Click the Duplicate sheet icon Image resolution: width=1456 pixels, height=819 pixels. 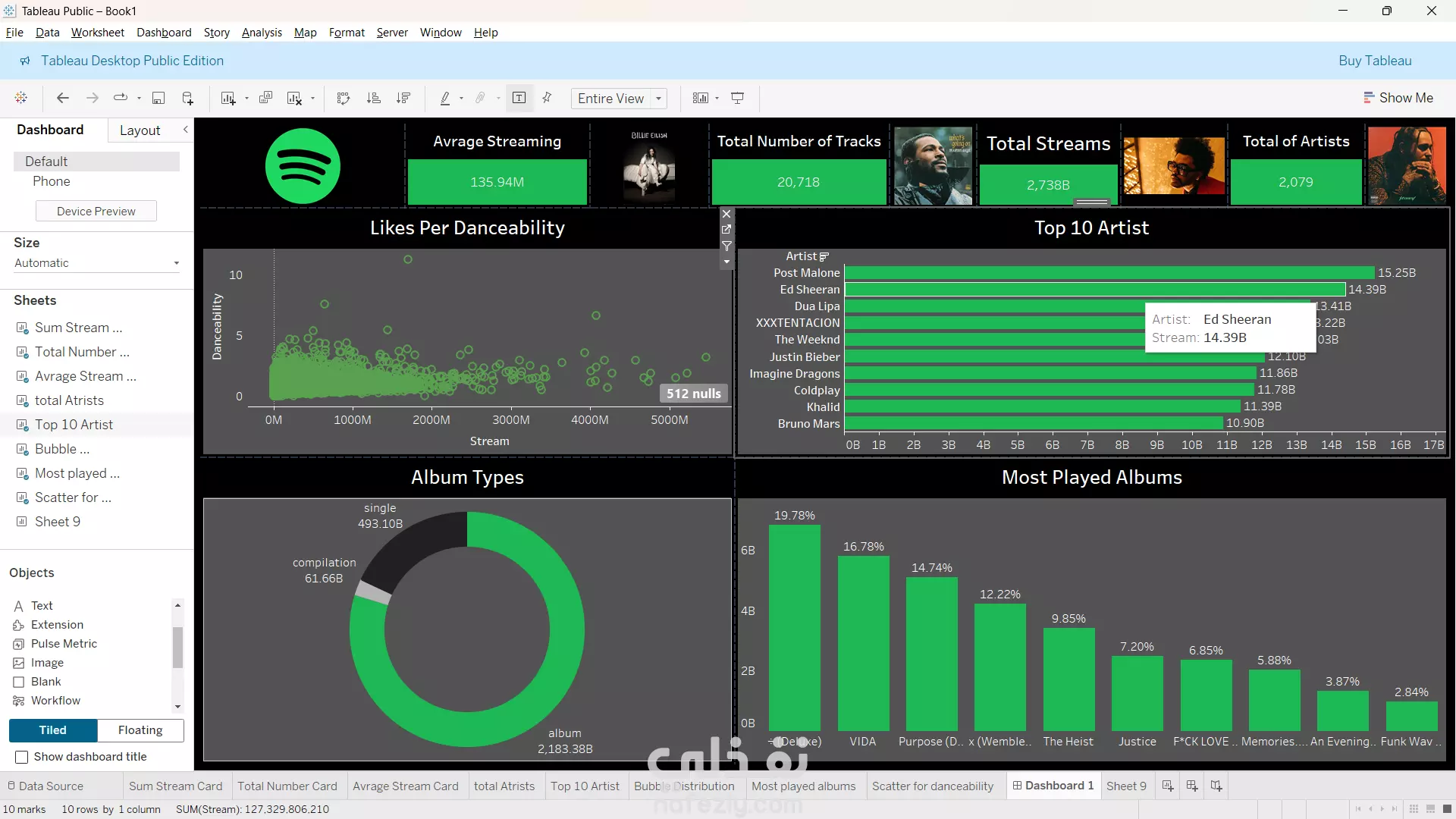tap(265, 98)
